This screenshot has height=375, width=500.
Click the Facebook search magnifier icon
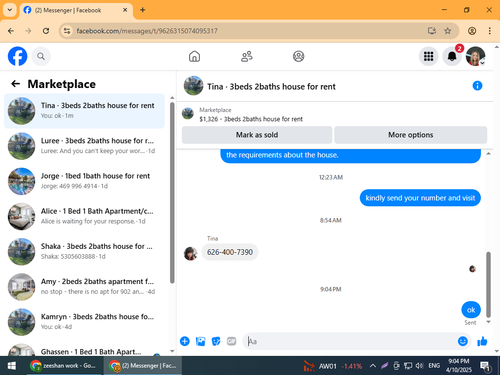click(x=41, y=56)
